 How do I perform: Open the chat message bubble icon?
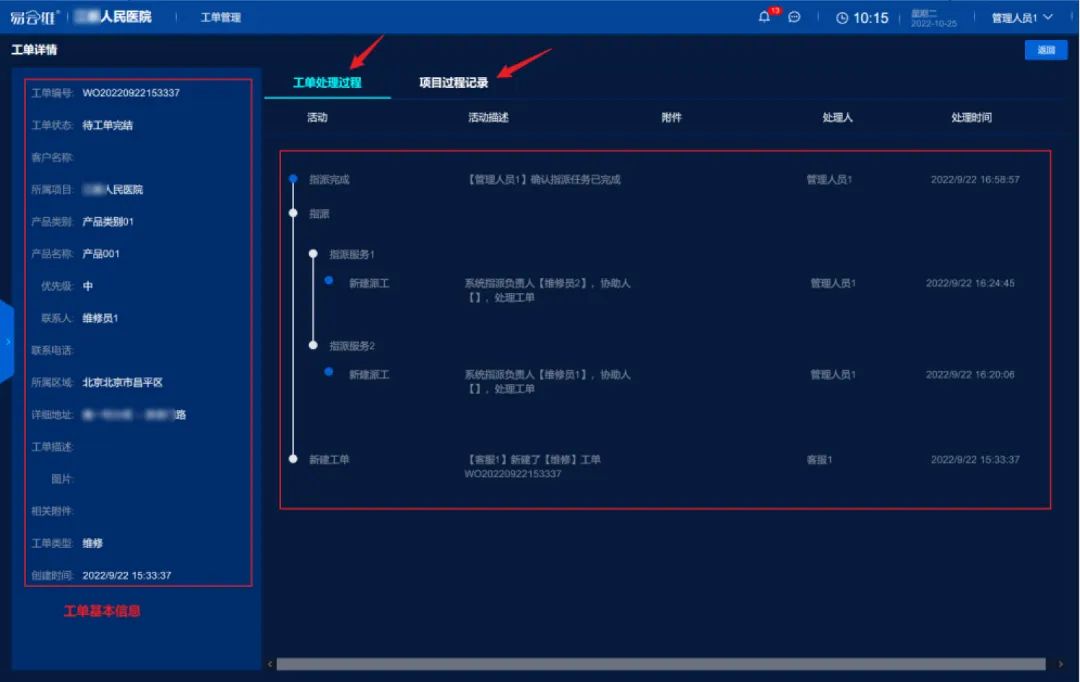pos(794,17)
